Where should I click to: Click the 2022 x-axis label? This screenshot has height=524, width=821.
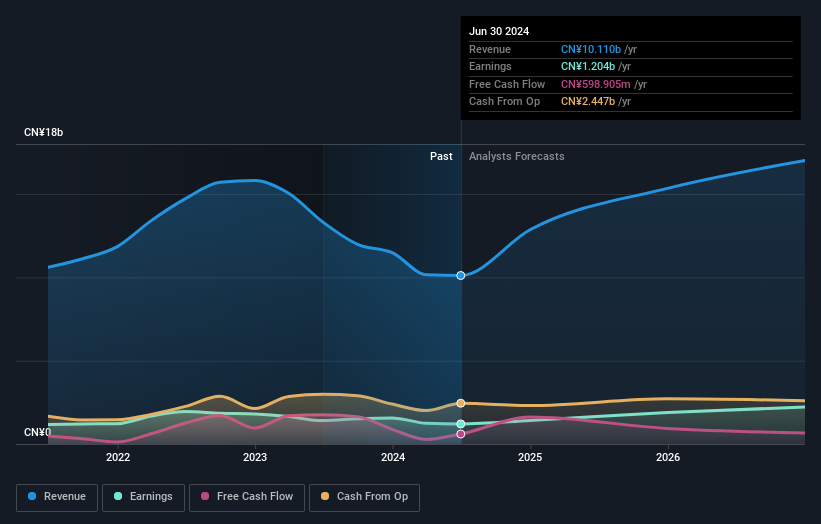(118, 457)
